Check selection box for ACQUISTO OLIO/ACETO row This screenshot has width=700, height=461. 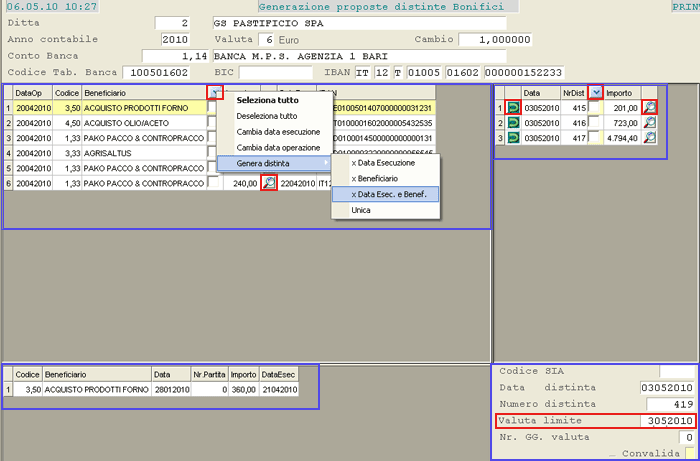coord(212,123)
